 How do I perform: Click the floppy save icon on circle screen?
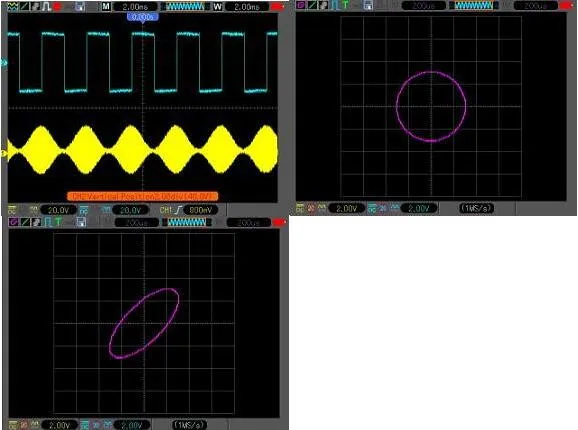(x=368, y=6)
